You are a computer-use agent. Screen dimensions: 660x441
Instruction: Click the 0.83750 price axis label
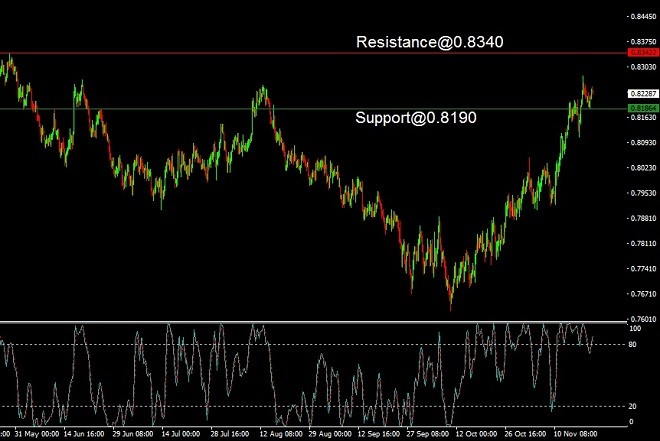coord(643,42)
